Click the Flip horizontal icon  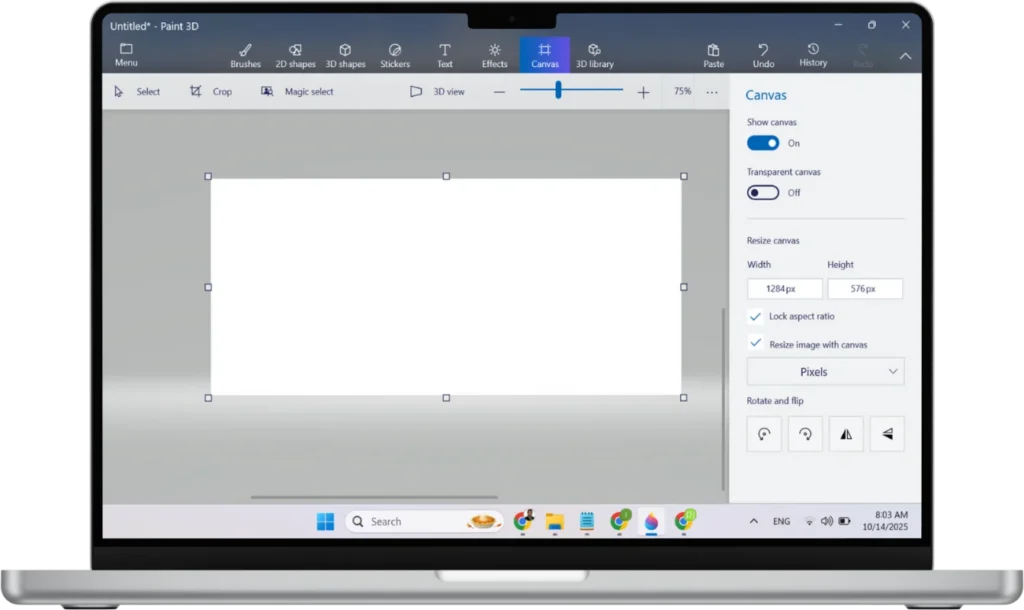846,434
